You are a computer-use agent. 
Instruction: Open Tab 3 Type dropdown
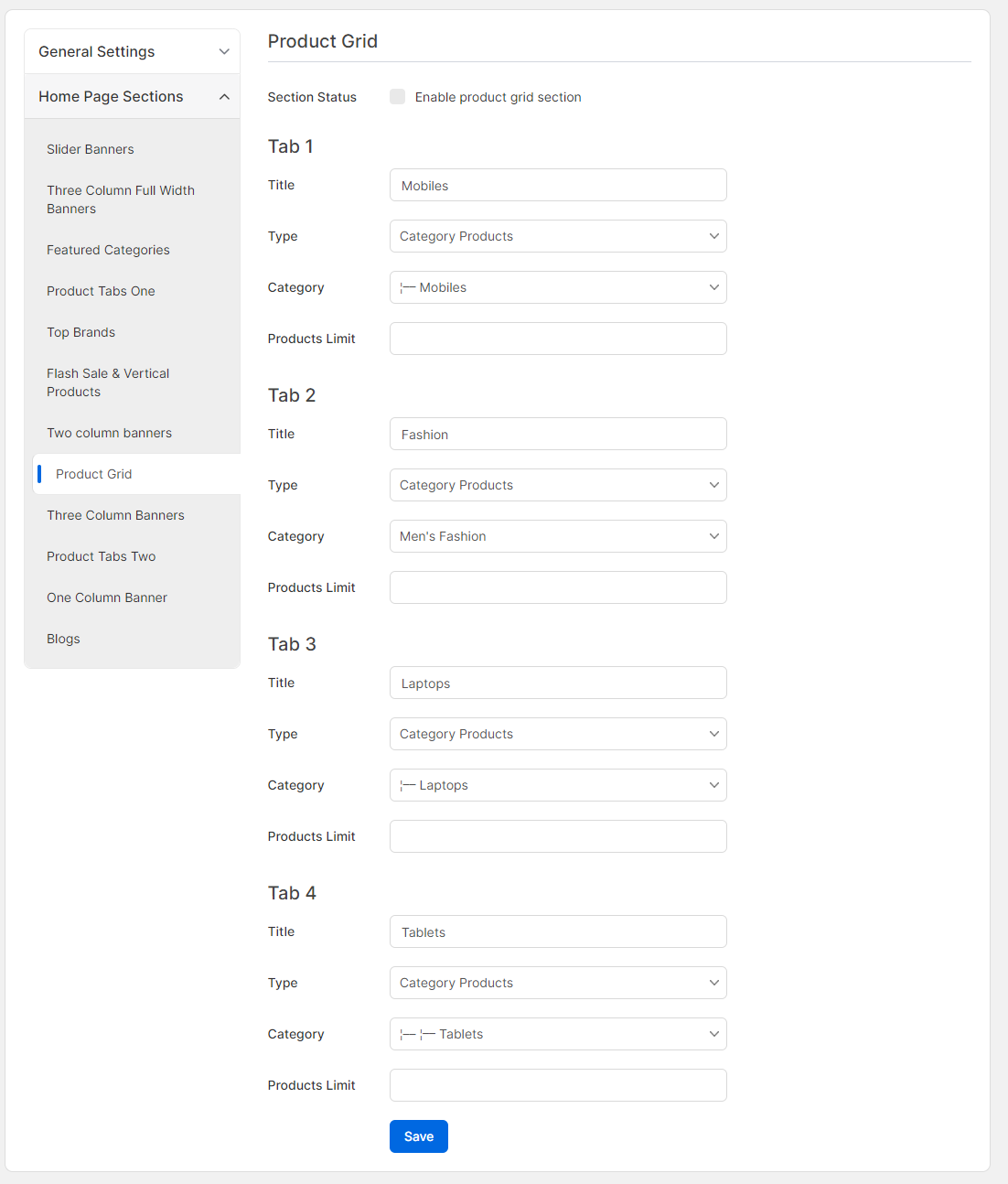tap(558, 734)
